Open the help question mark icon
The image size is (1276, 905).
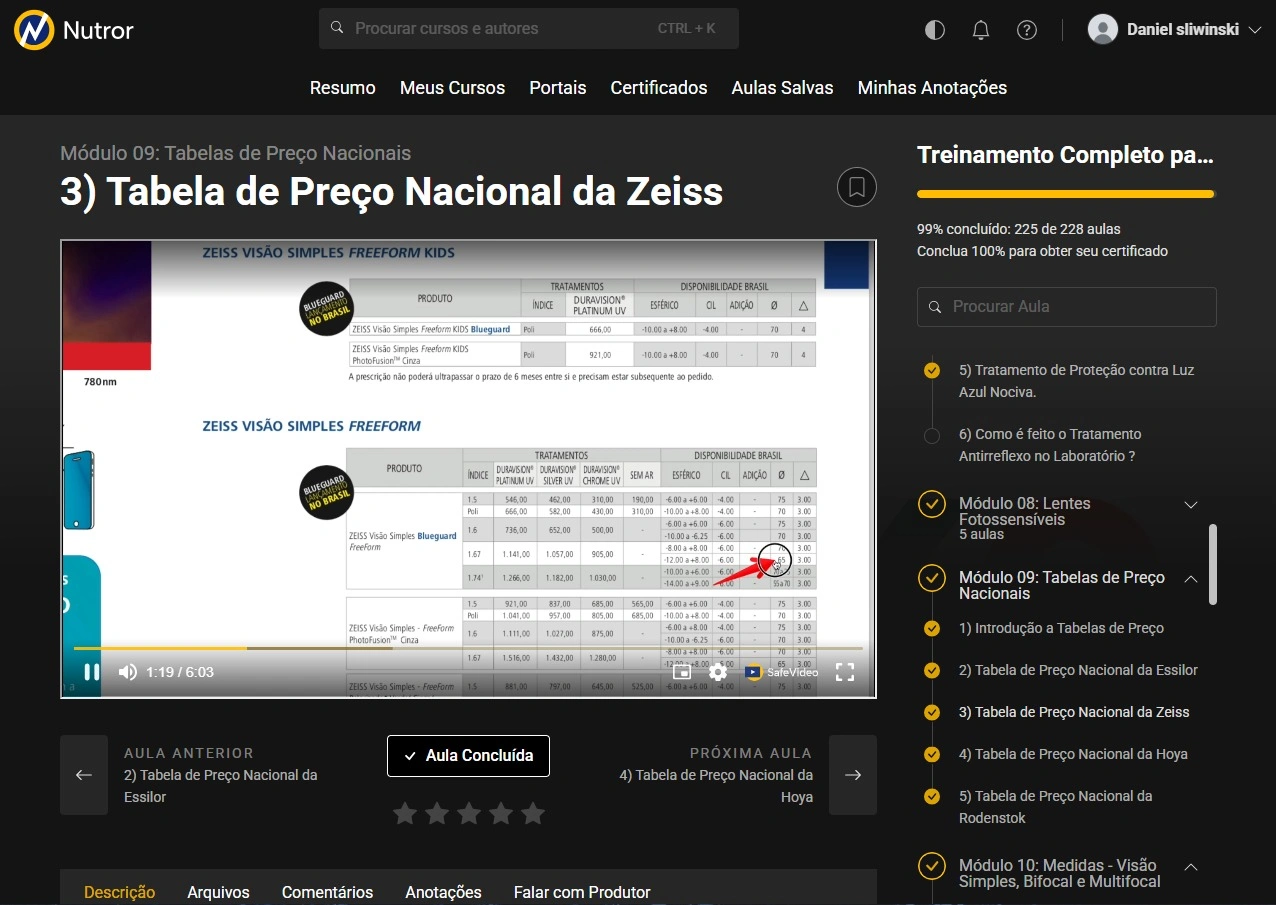tap(1027, 30)
